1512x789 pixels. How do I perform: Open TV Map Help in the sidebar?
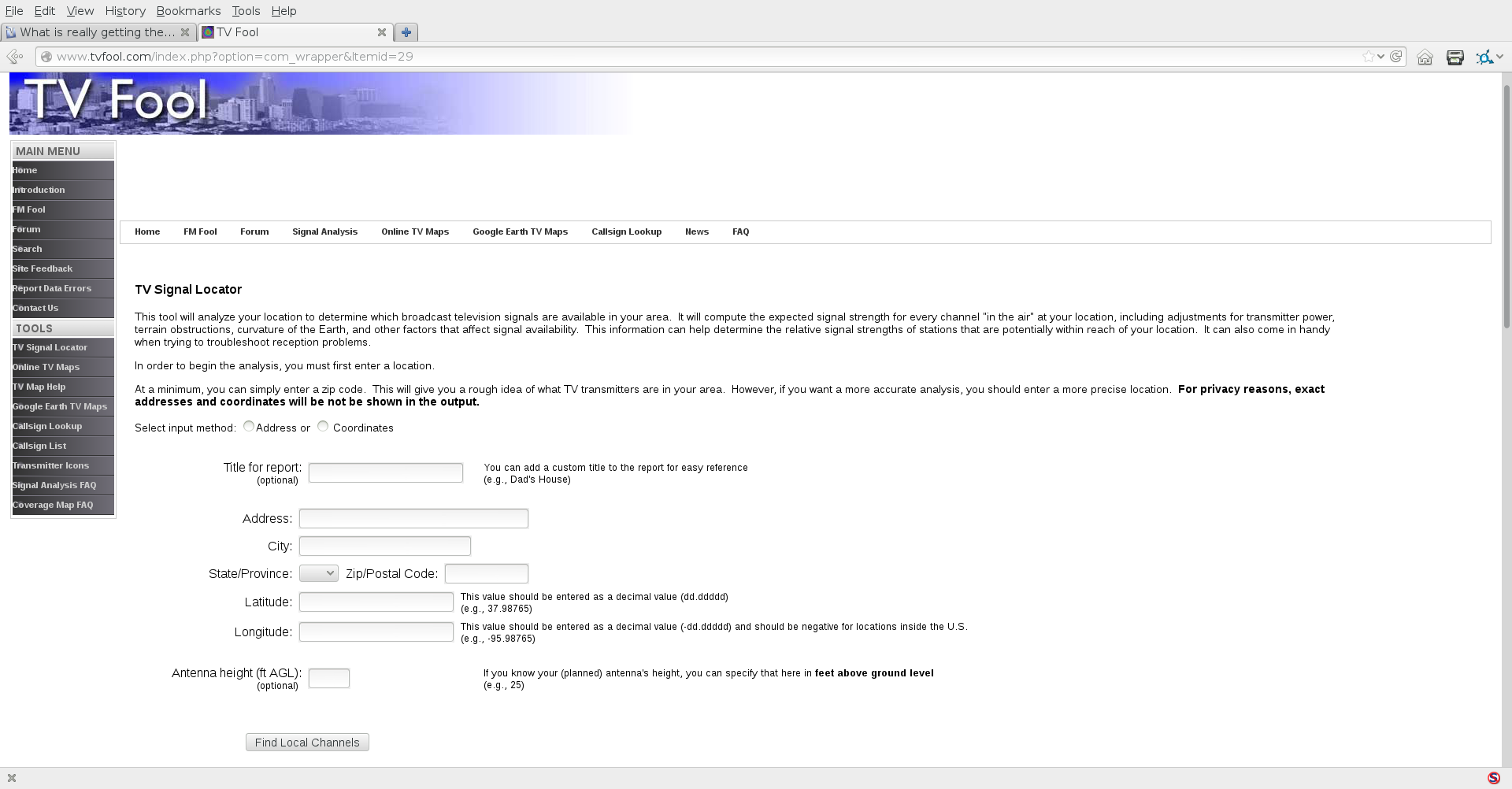(x=63, y=387)
